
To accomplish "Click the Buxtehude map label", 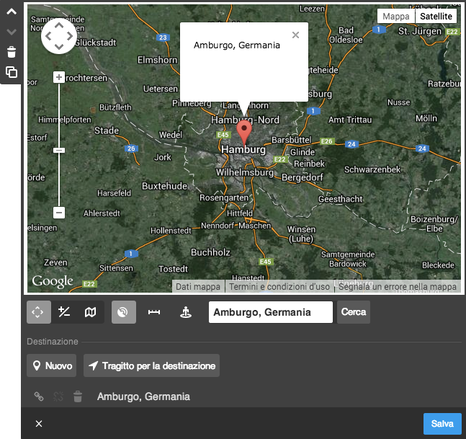I will coord(165,186).
